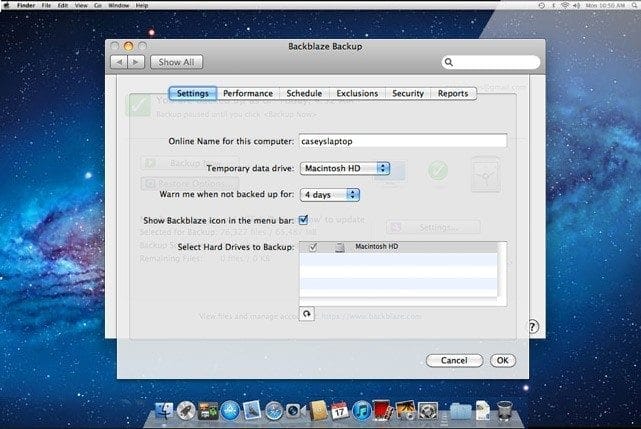Image resolution: width=641 pixels, height=429 pixels.
Task: Select the Security tab
Action: click(408, 93)
